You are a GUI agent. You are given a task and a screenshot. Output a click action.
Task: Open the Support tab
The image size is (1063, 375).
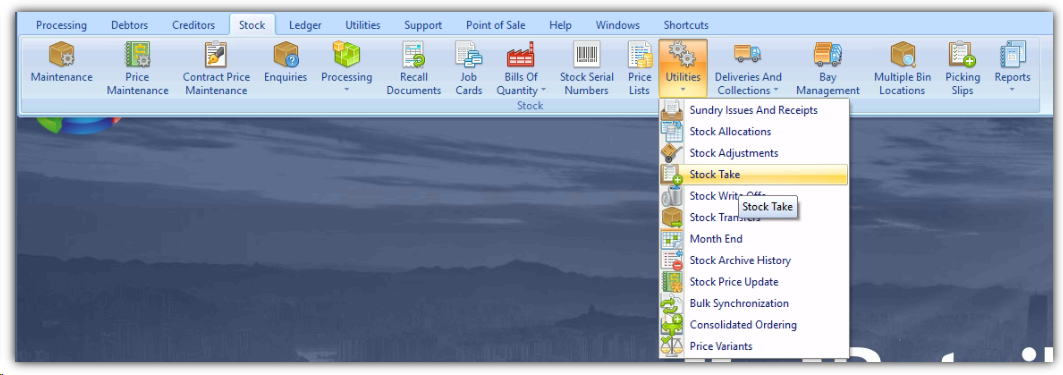click(x=423, y=25)
